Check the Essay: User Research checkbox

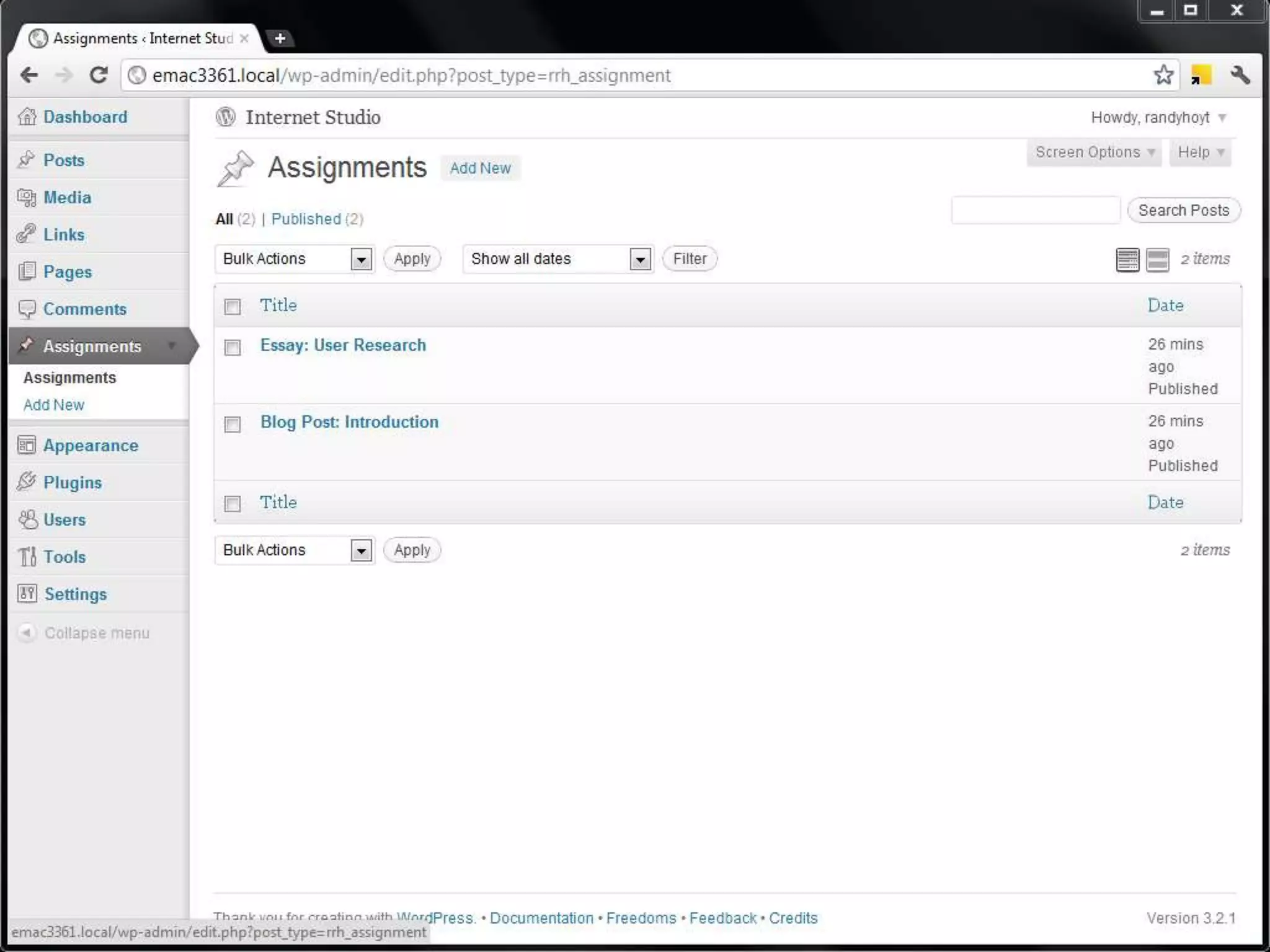point(233,347)
